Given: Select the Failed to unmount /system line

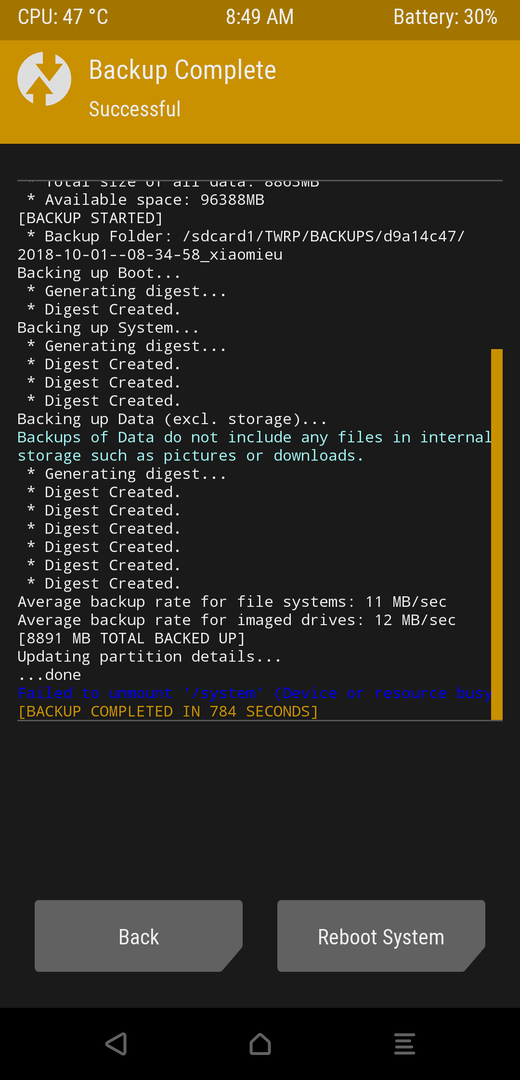Looking at the screenshot, I should click(x=254, y=693).
